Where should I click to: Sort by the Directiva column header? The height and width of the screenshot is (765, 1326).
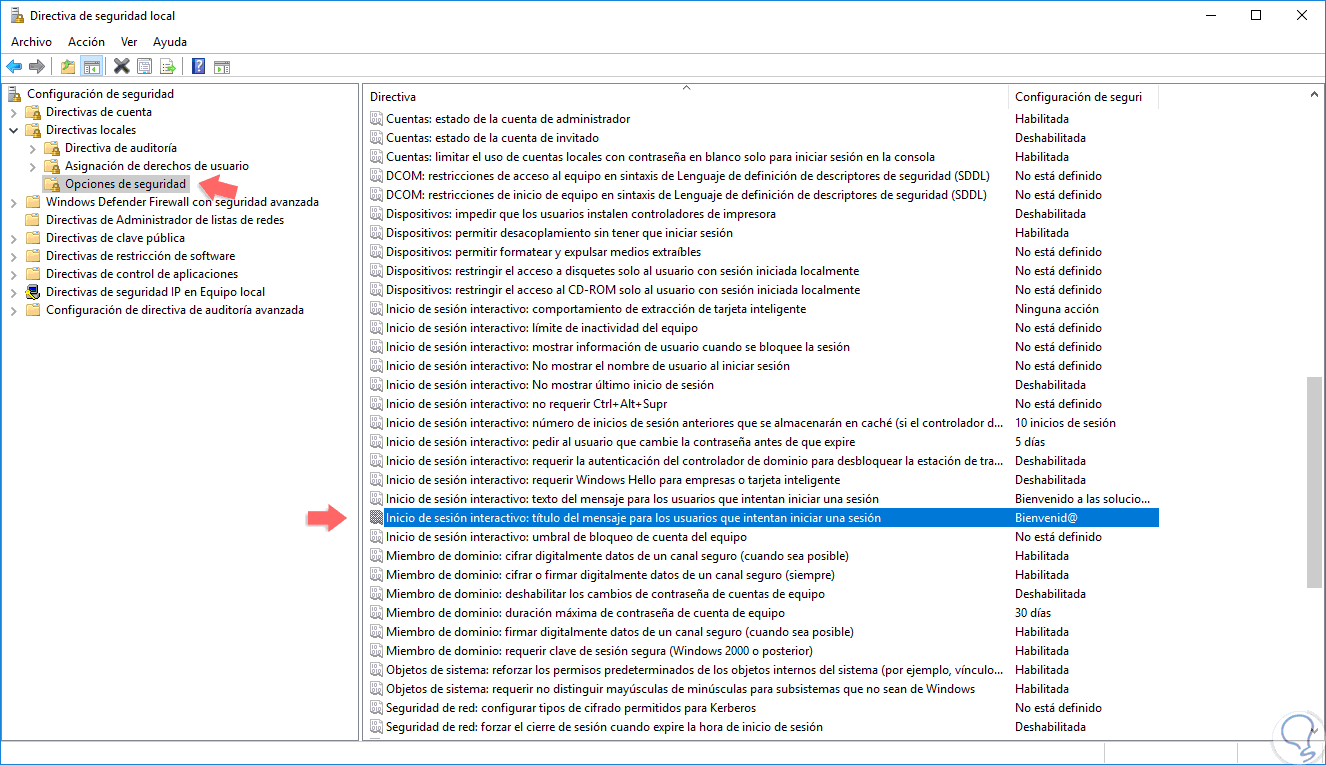click(686, 97)
